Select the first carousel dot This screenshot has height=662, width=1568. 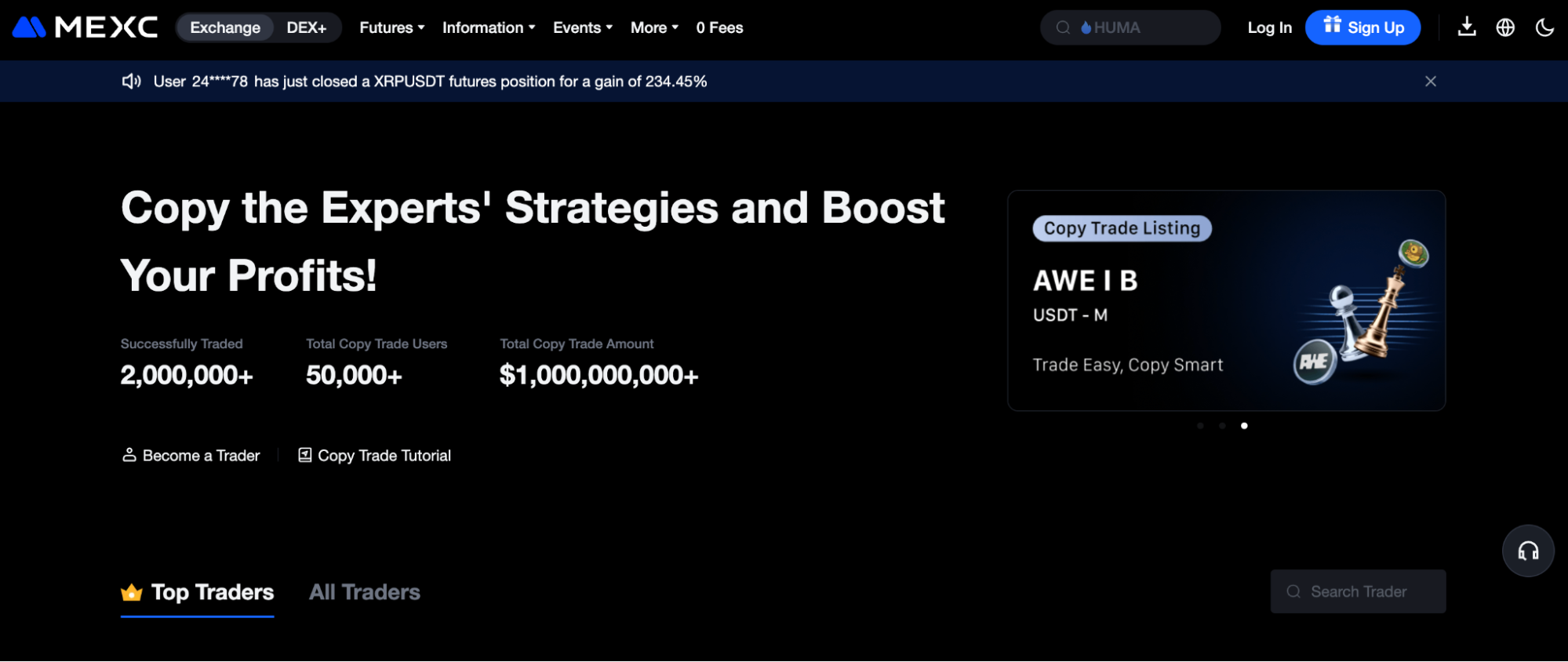[x=1200, y=426]
